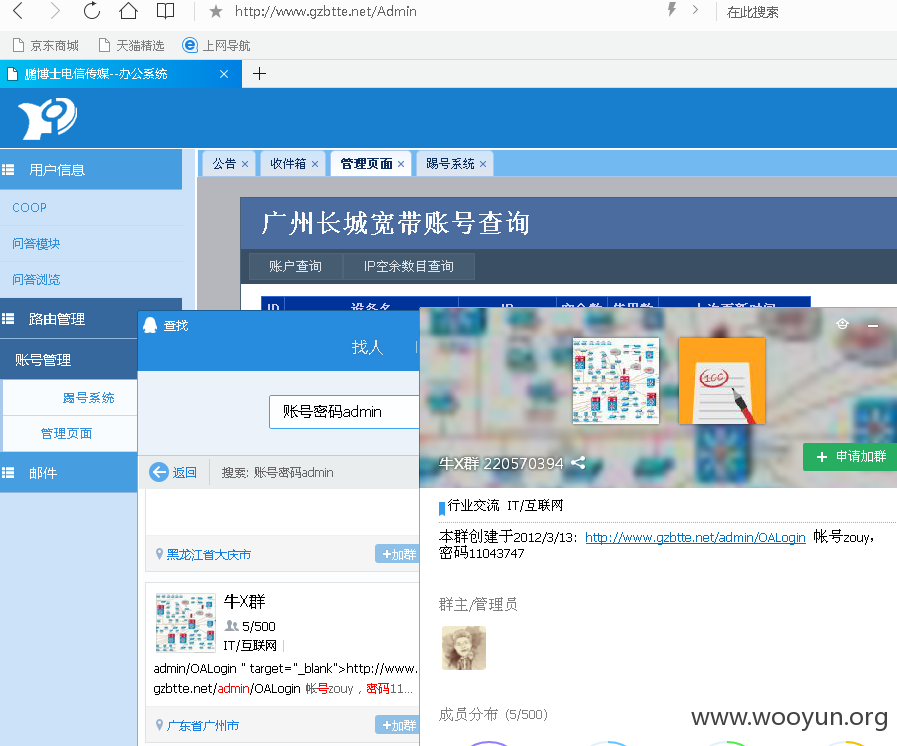The image size is (897, 746).
Task: Select the IP空余数目查询 menu item
Action: click(x=408, y=266)
